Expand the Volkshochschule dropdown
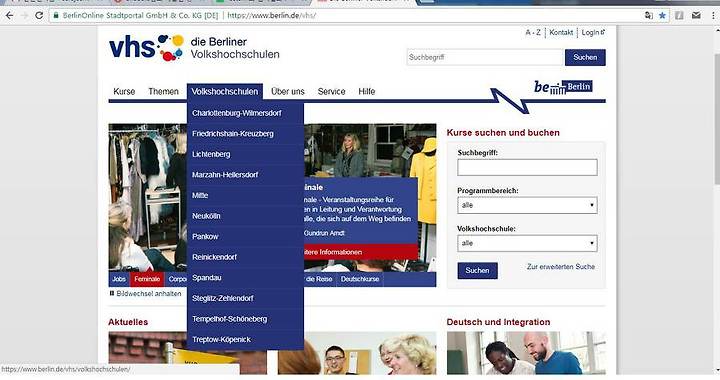The image size is (720, 380). click(527, 243)
